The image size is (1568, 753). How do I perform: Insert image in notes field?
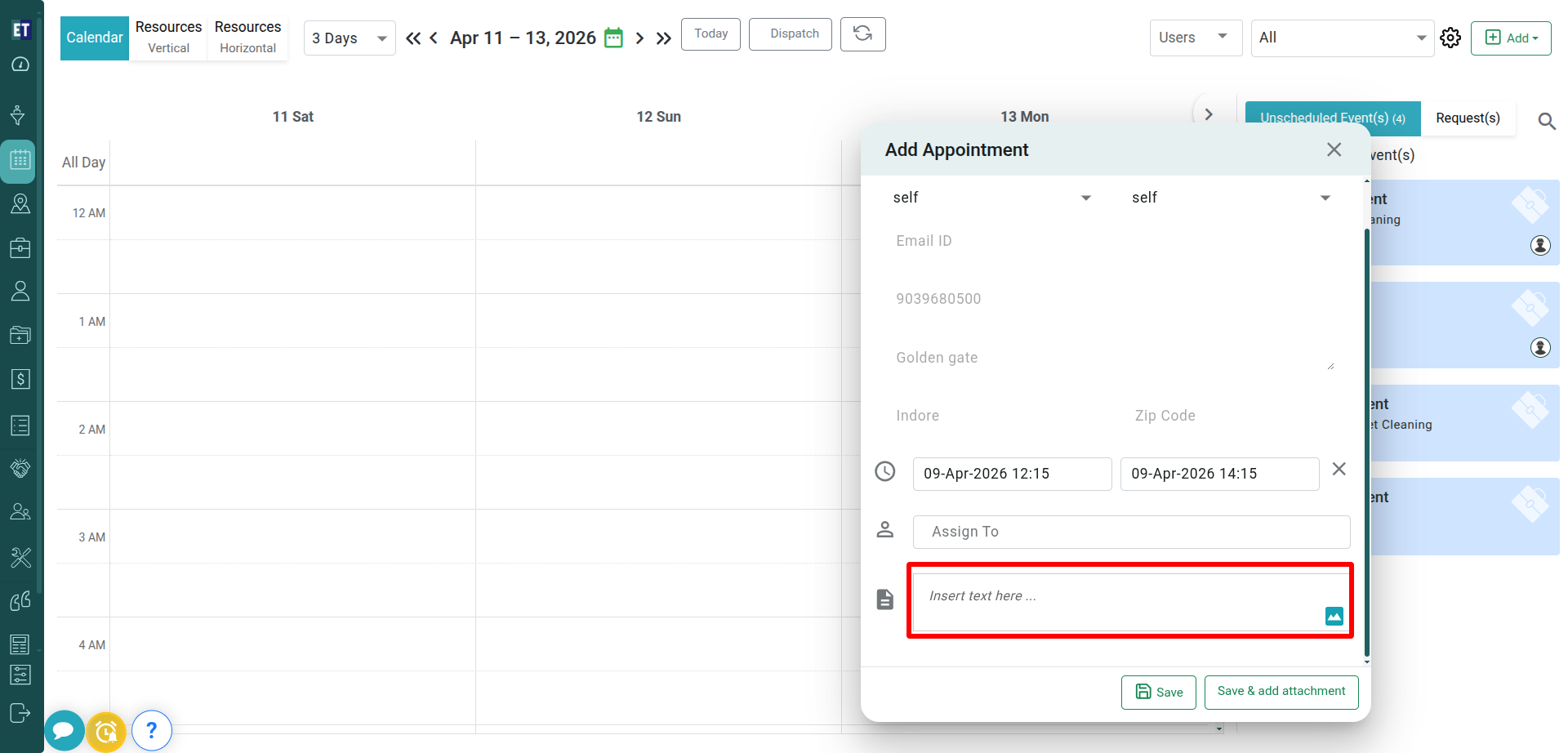1334,617
